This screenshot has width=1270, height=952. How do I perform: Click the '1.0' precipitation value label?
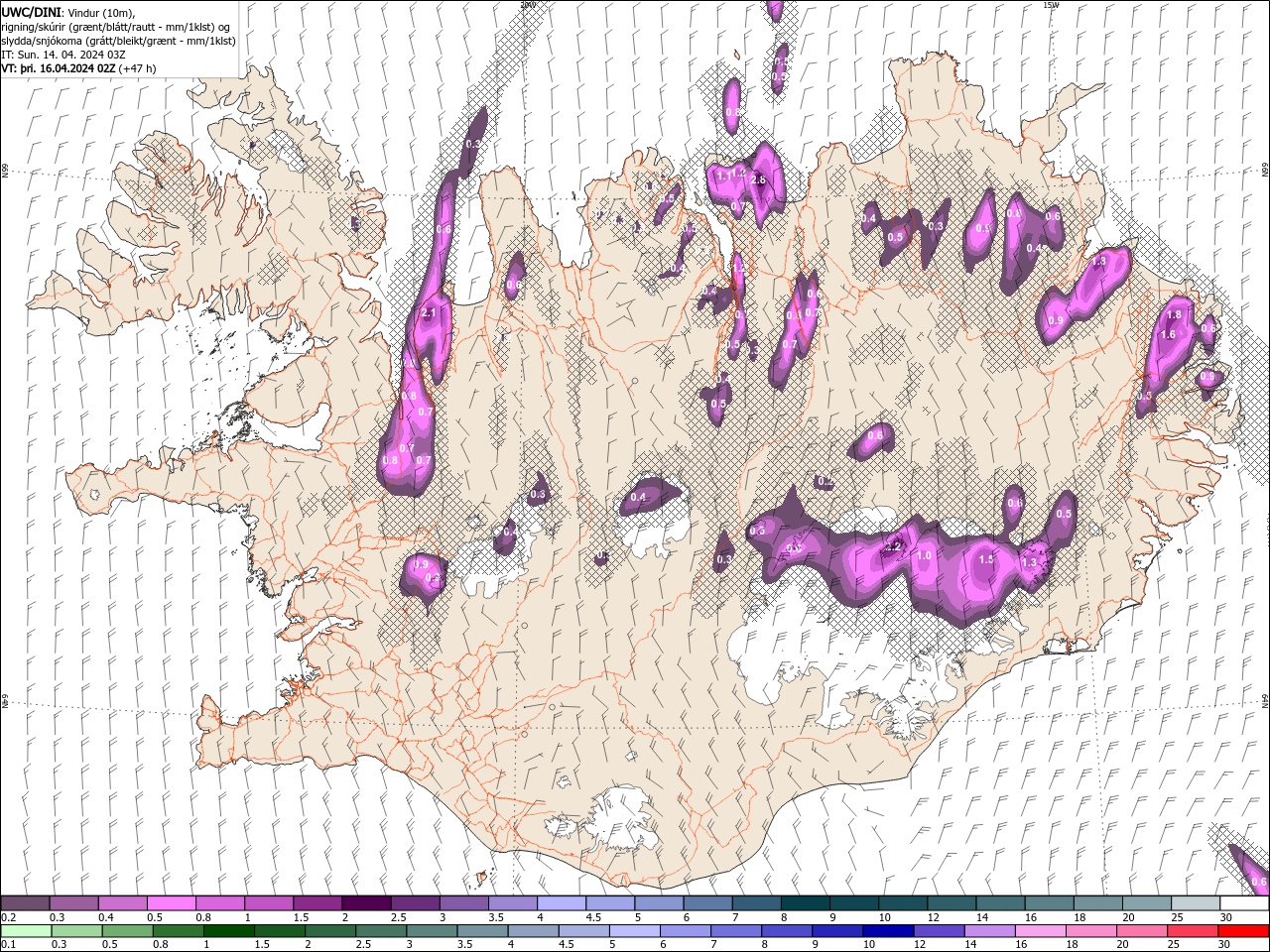pos(924,556)
